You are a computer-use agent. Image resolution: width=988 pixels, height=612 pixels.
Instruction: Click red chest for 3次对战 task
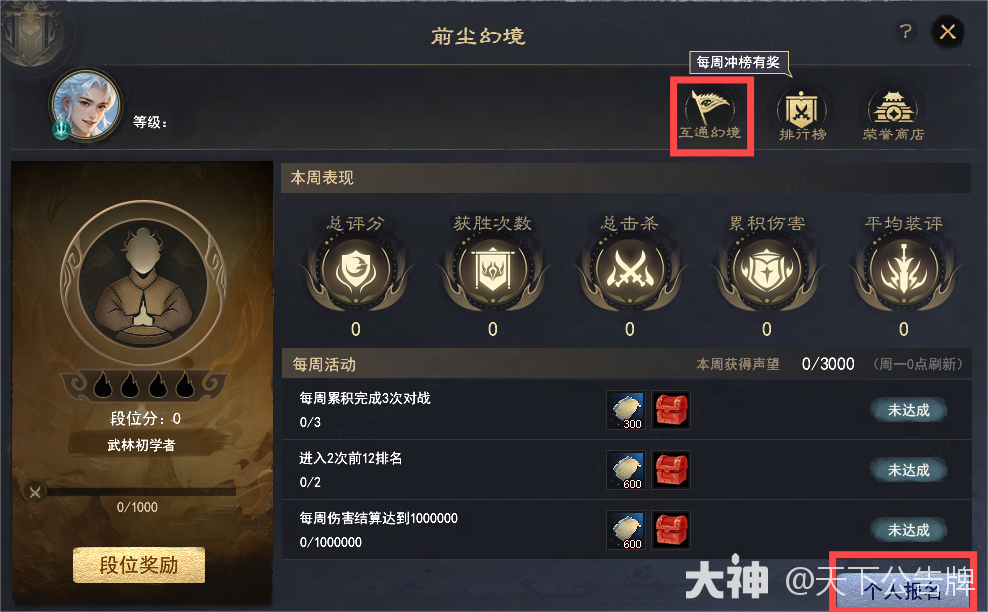point(671,410)
